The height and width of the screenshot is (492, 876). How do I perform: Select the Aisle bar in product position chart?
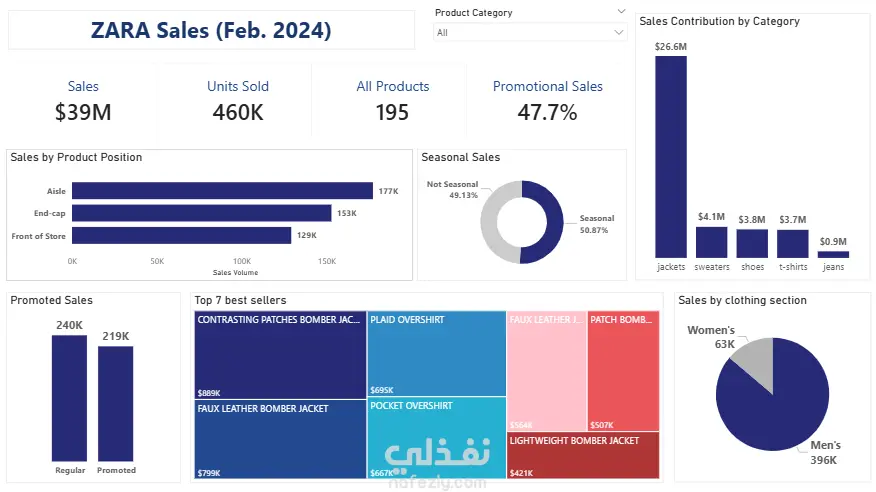point(221,191)
